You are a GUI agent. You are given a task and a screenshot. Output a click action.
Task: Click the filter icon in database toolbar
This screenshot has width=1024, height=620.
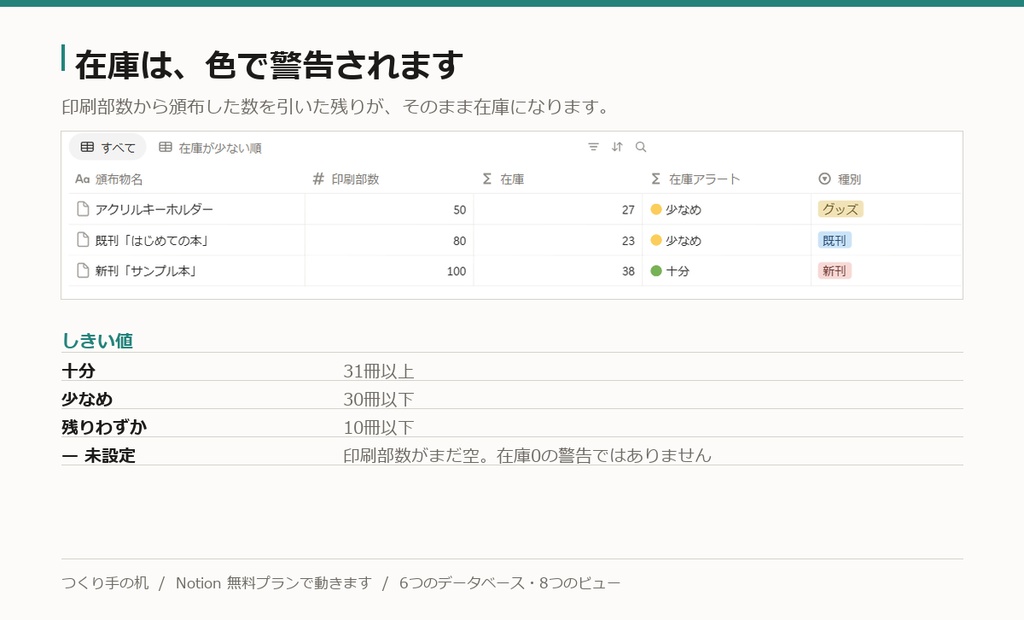click(x=593, y=147)
